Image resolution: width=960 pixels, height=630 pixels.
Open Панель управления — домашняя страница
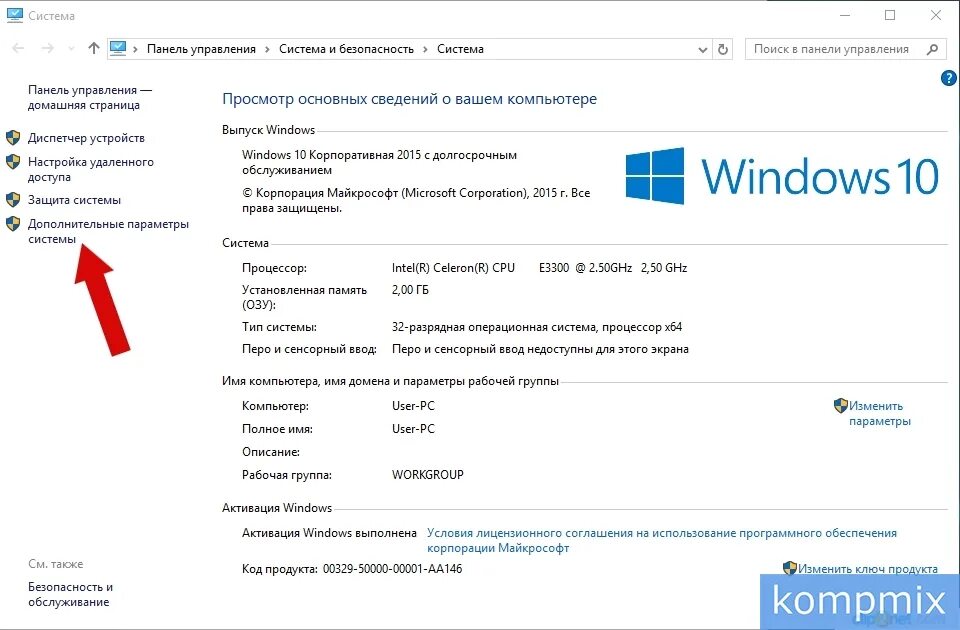tap(89, 97)
